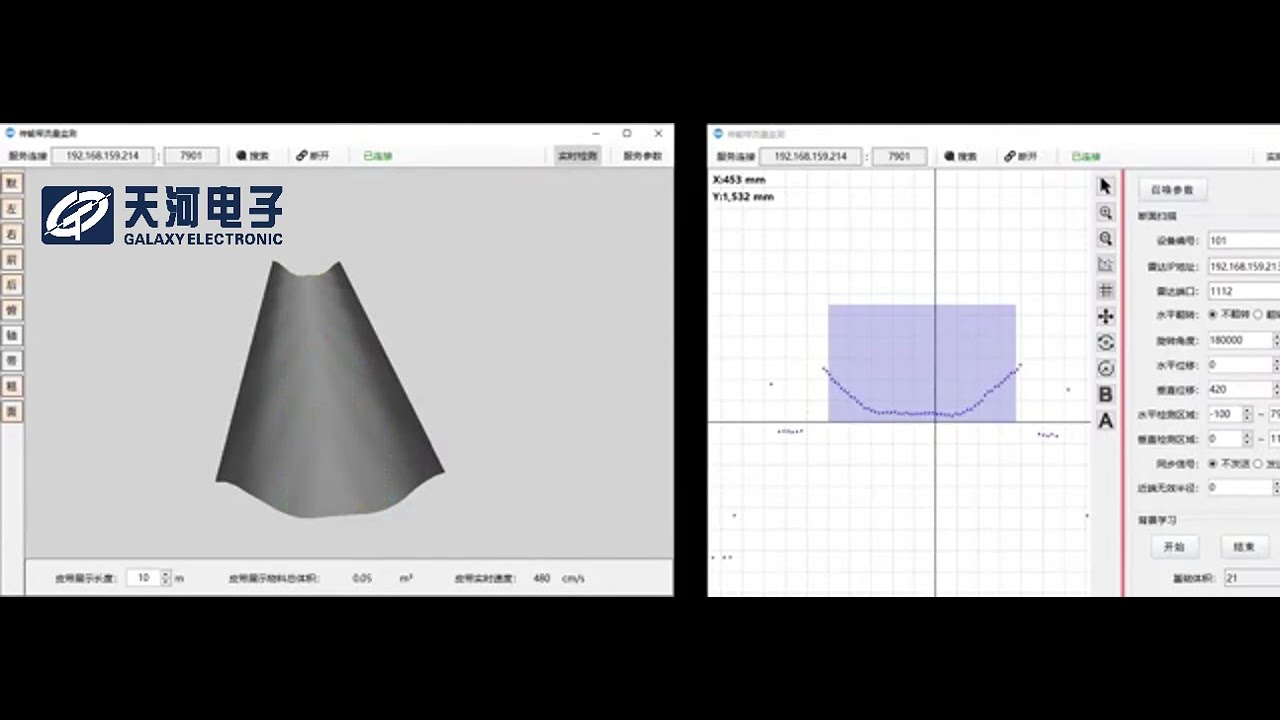Click 搜索 search icon in left window
Viewport: 1280px width, 720px height.
(x=241, y=156)
